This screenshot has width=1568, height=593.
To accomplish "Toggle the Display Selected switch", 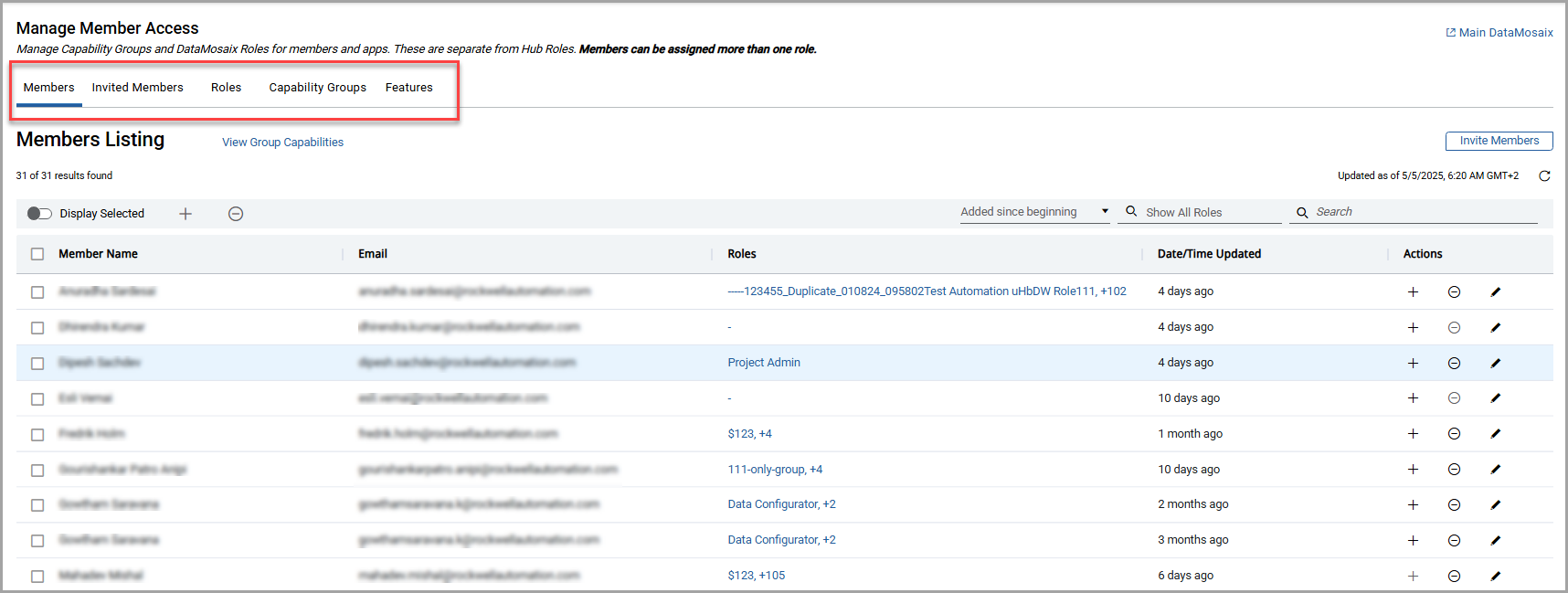I will click(39, 214).
